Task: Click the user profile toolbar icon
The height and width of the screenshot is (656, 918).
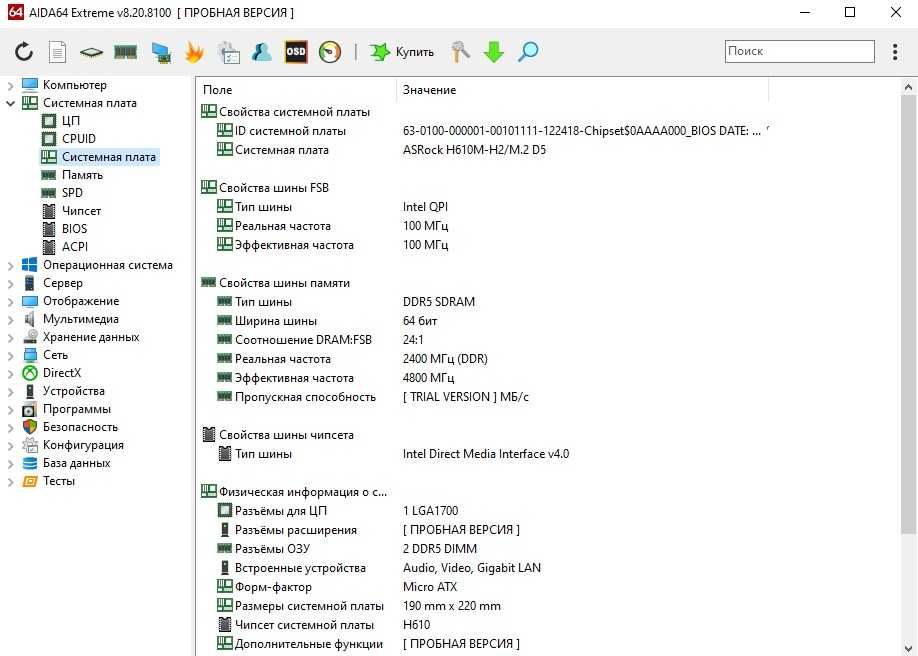Action: point(262,52)
